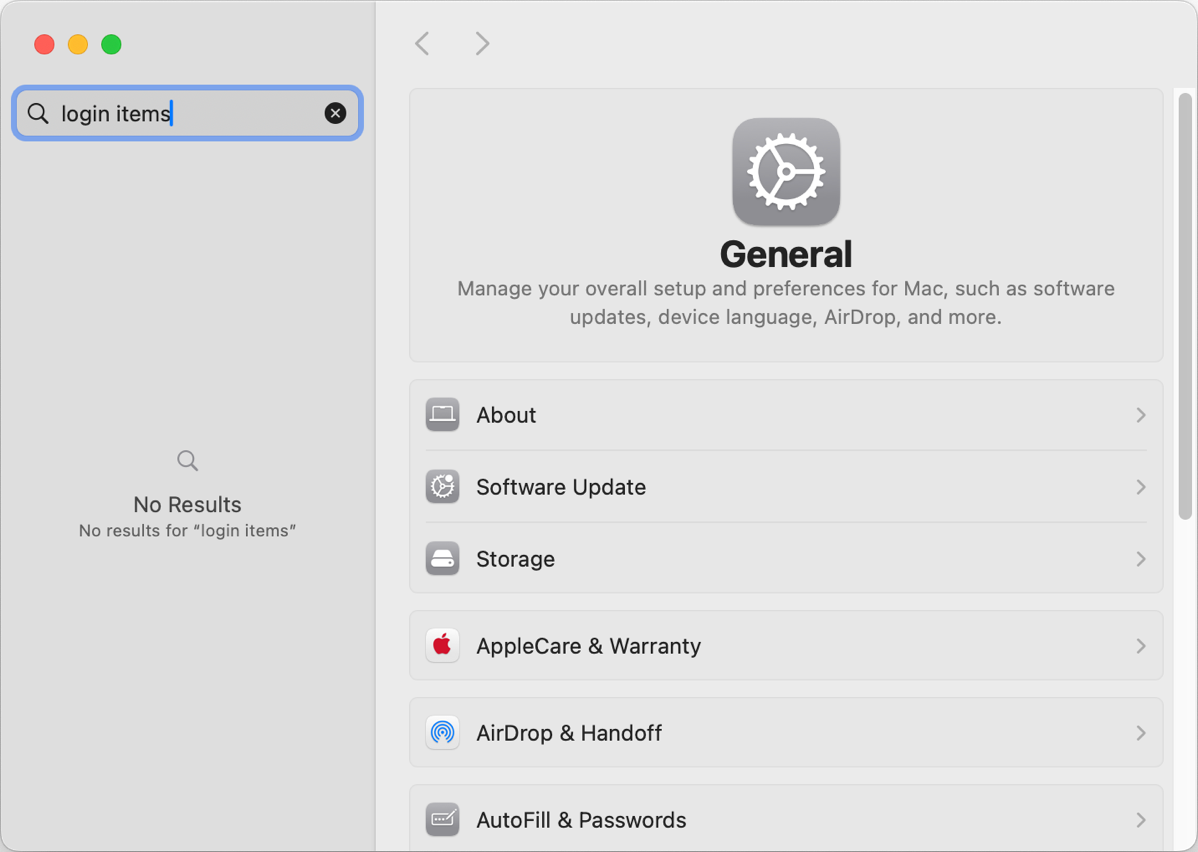1198x852 pixels.
Task: Expand Storage using its right chevron
Action: click(x=1140, y=559)
